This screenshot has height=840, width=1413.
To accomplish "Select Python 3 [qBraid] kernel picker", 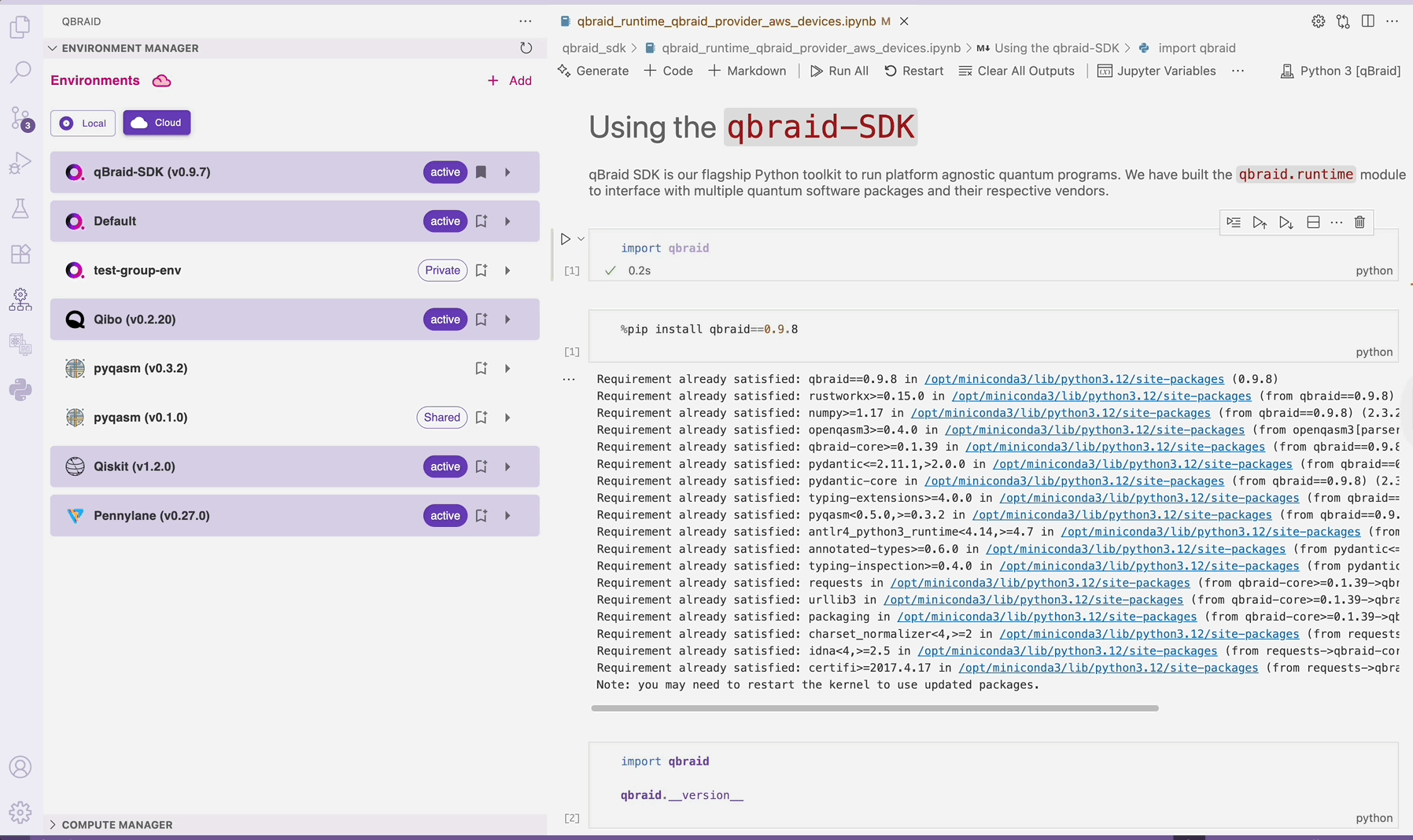I will 1341,71.
